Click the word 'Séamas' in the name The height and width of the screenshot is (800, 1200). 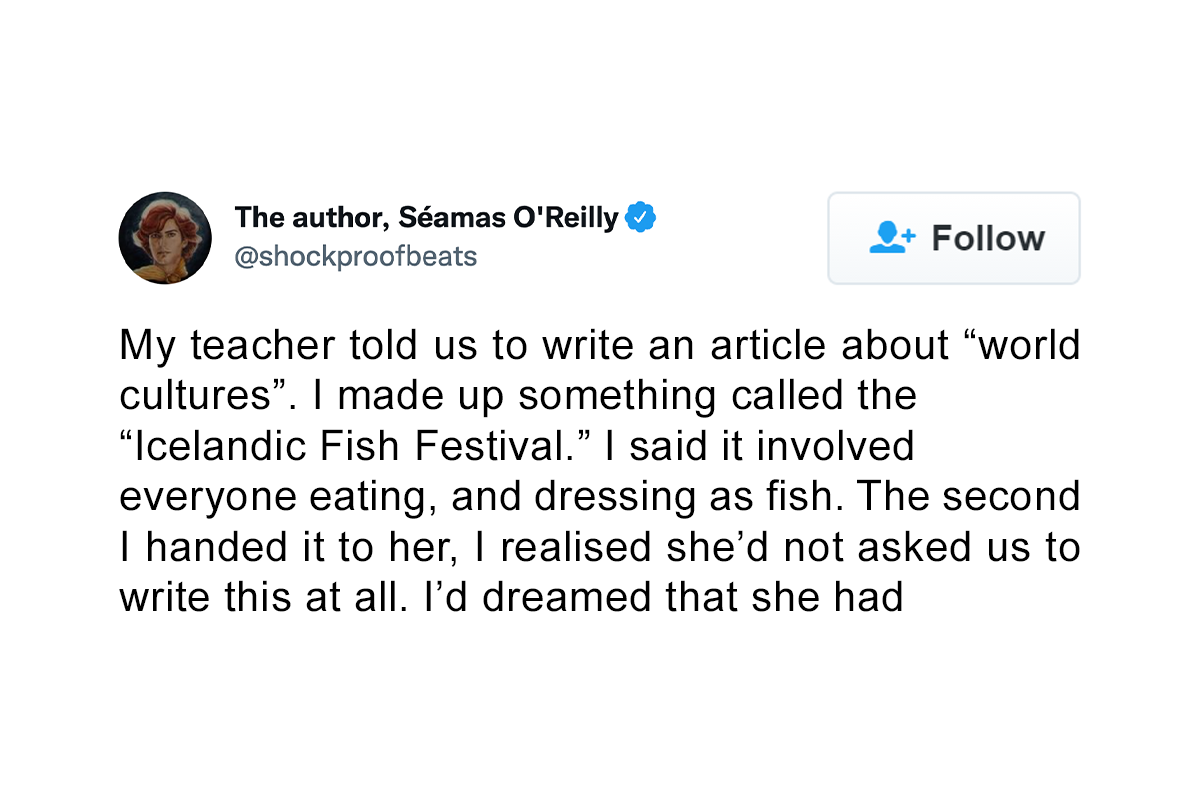(x=452, y=216)
